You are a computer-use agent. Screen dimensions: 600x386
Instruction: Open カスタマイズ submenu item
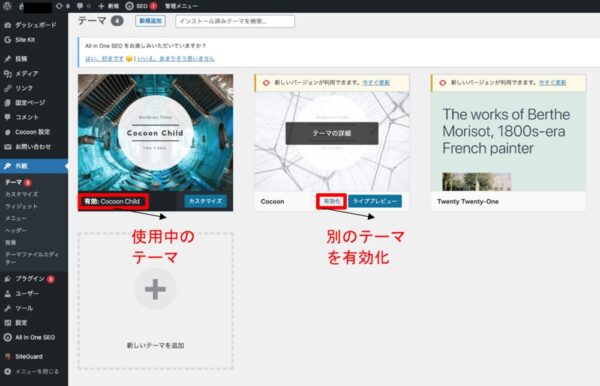pos(21,194)
